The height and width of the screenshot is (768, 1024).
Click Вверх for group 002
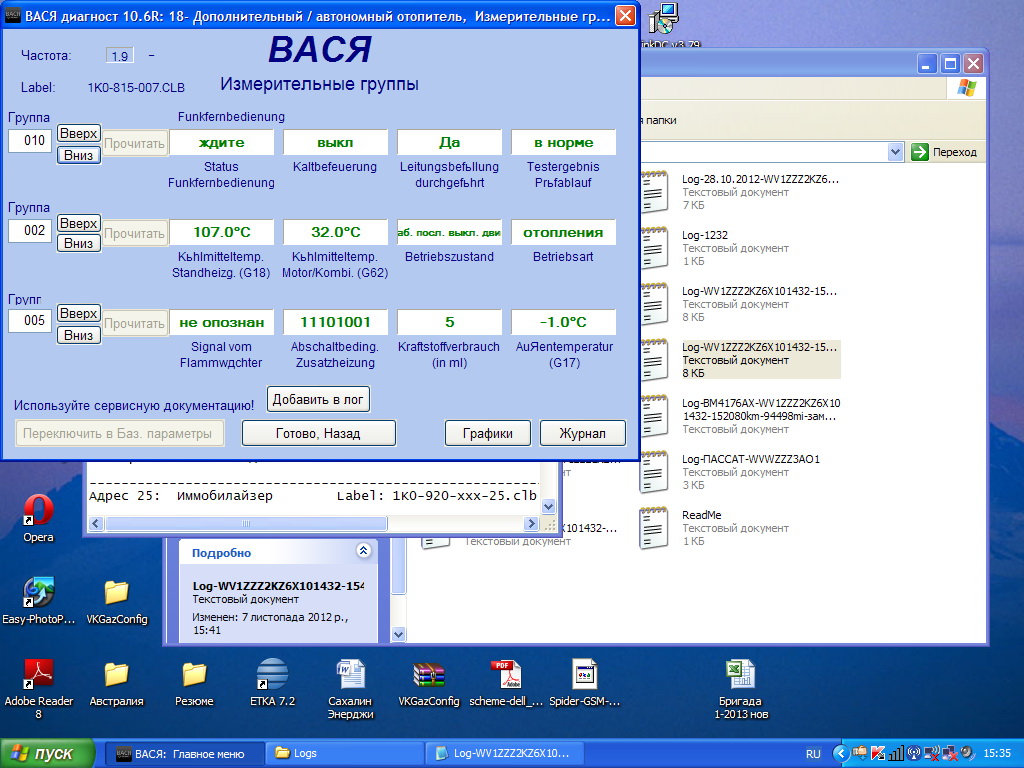tap(78, 223)
